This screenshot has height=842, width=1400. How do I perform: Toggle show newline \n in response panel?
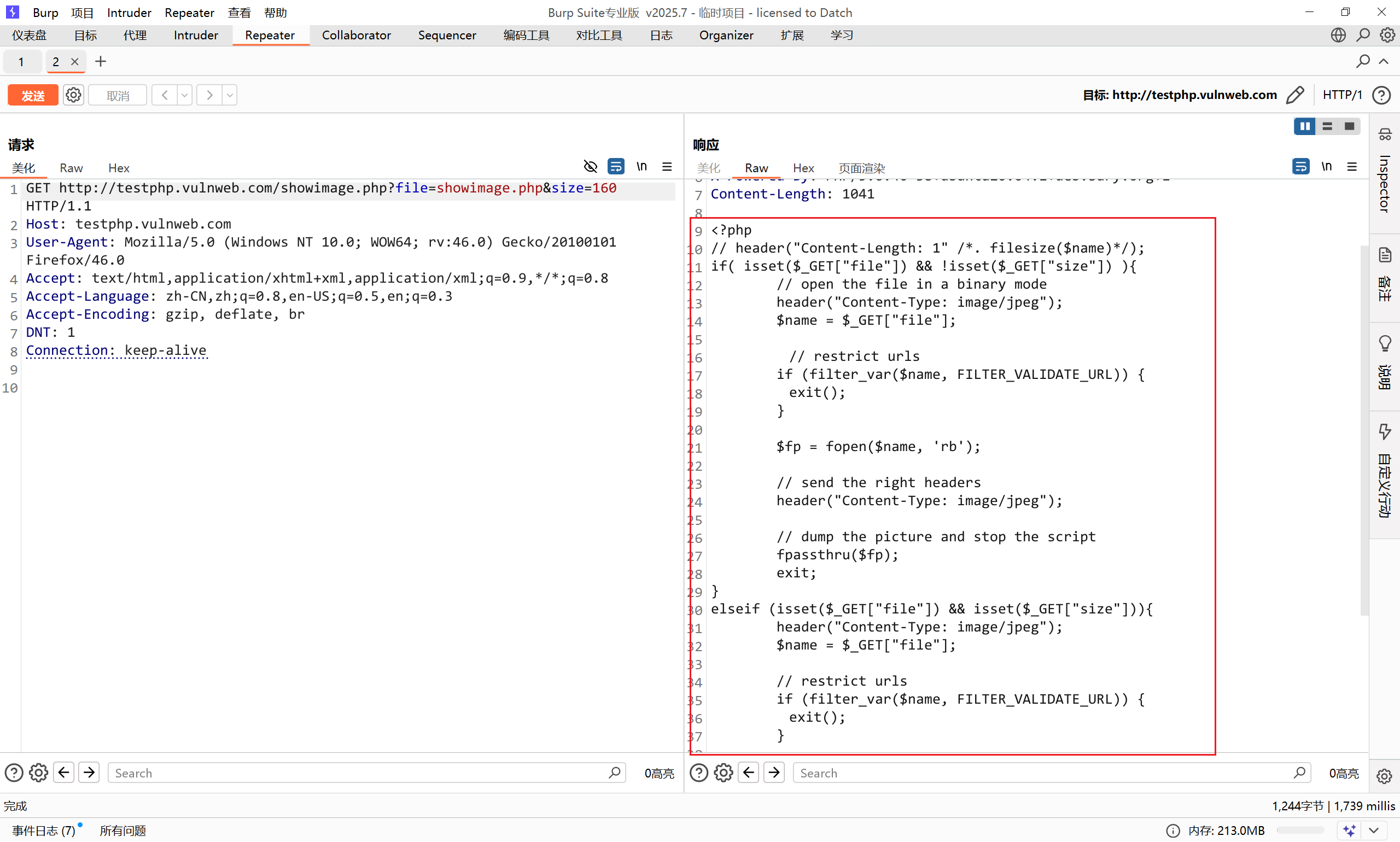click(1326, 167)
